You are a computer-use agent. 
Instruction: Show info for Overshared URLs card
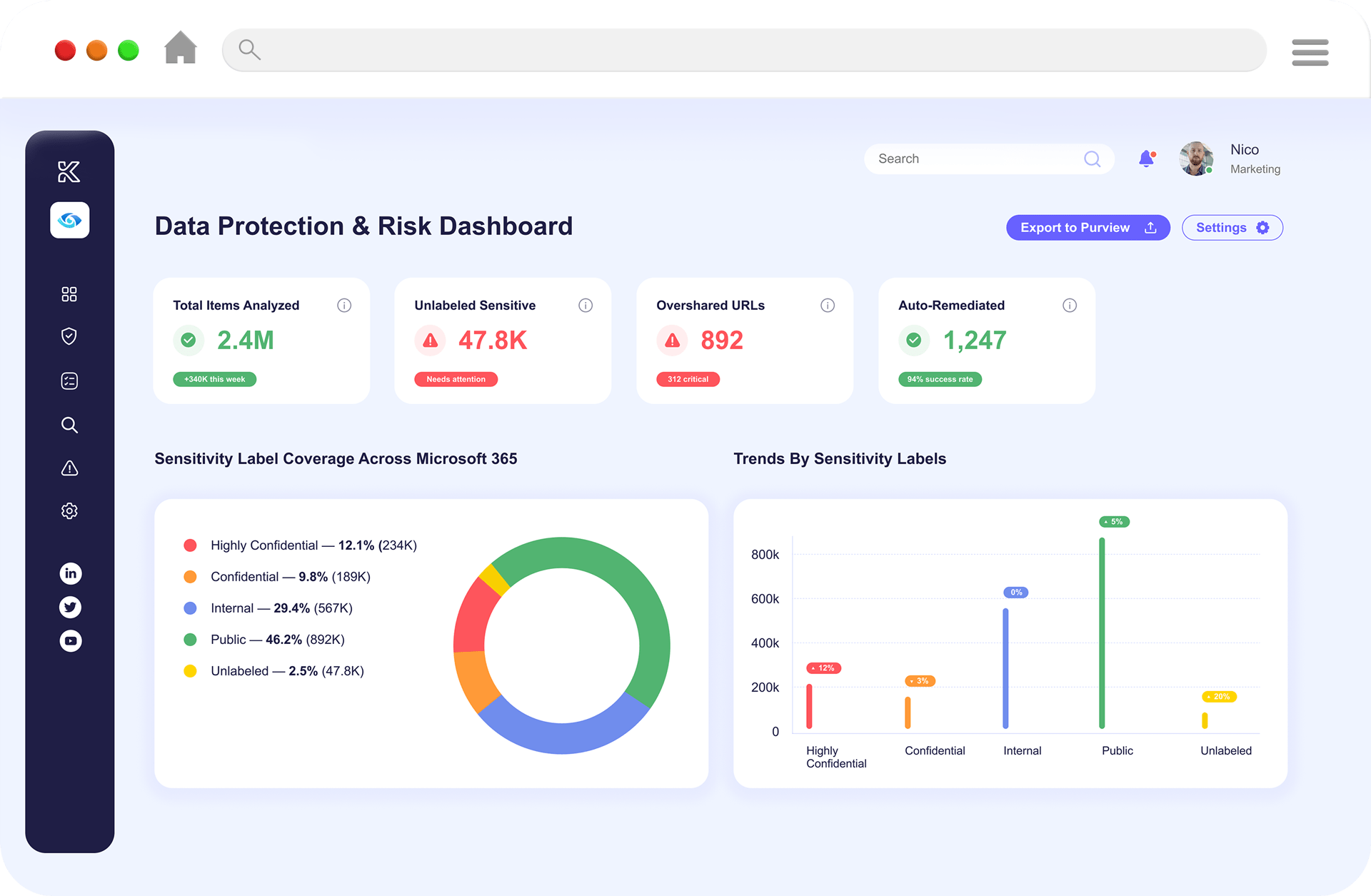point(828,306)
